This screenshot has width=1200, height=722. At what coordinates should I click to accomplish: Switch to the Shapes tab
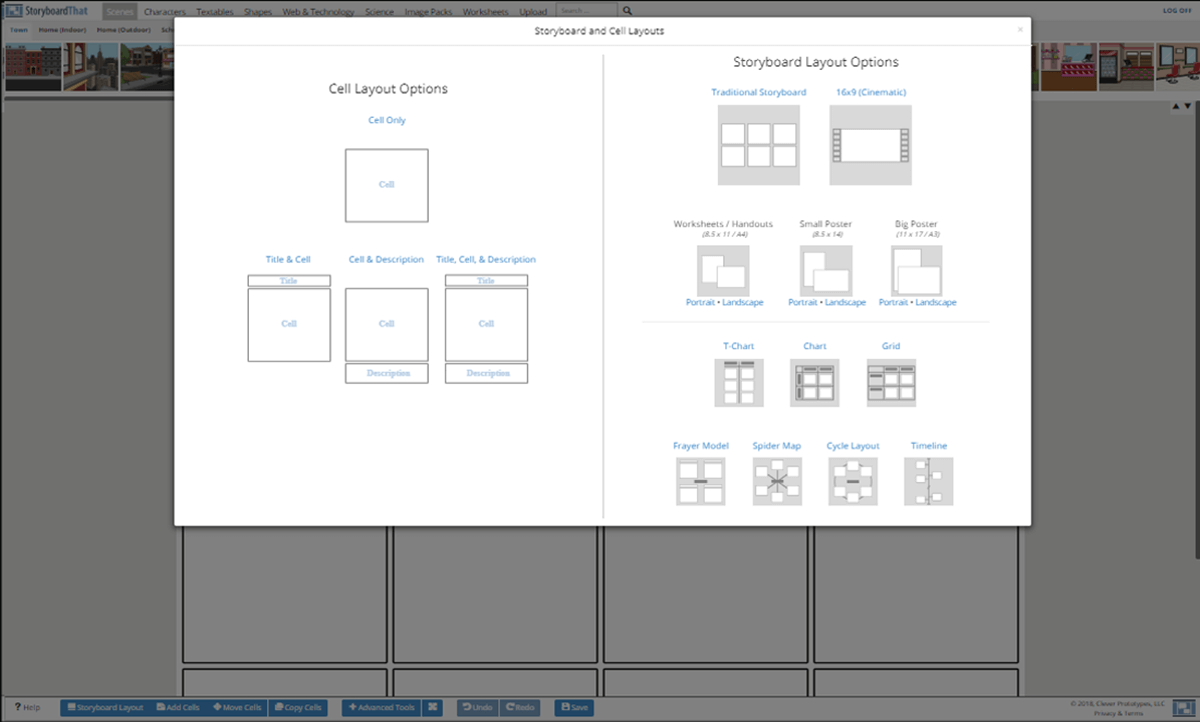coord(258,12)
